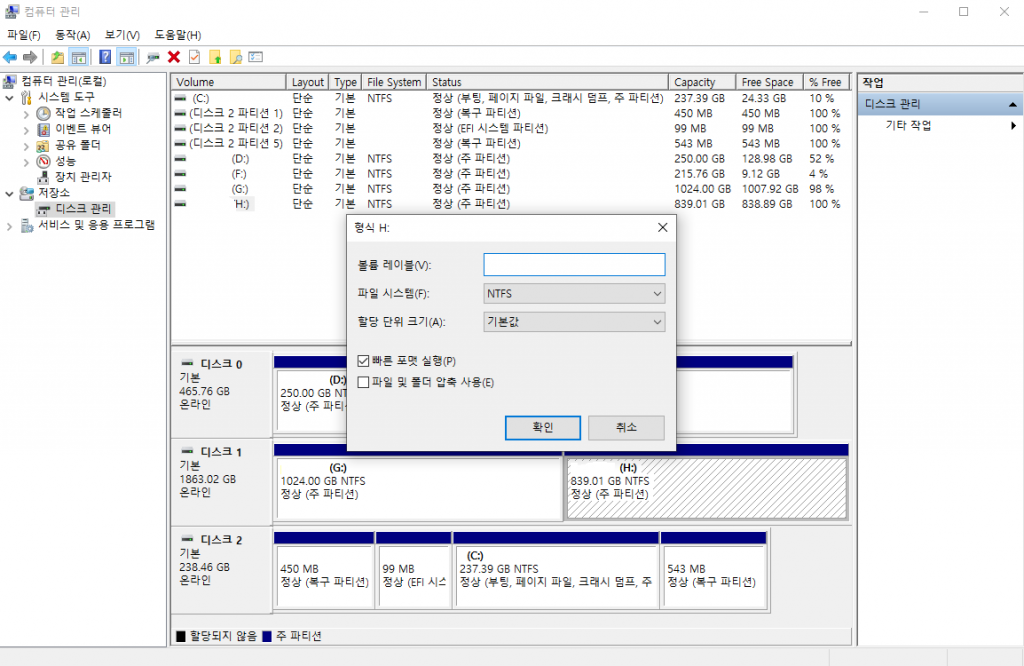
Task: Sort by the Volume column header
Action: click(x=229, y=82)
